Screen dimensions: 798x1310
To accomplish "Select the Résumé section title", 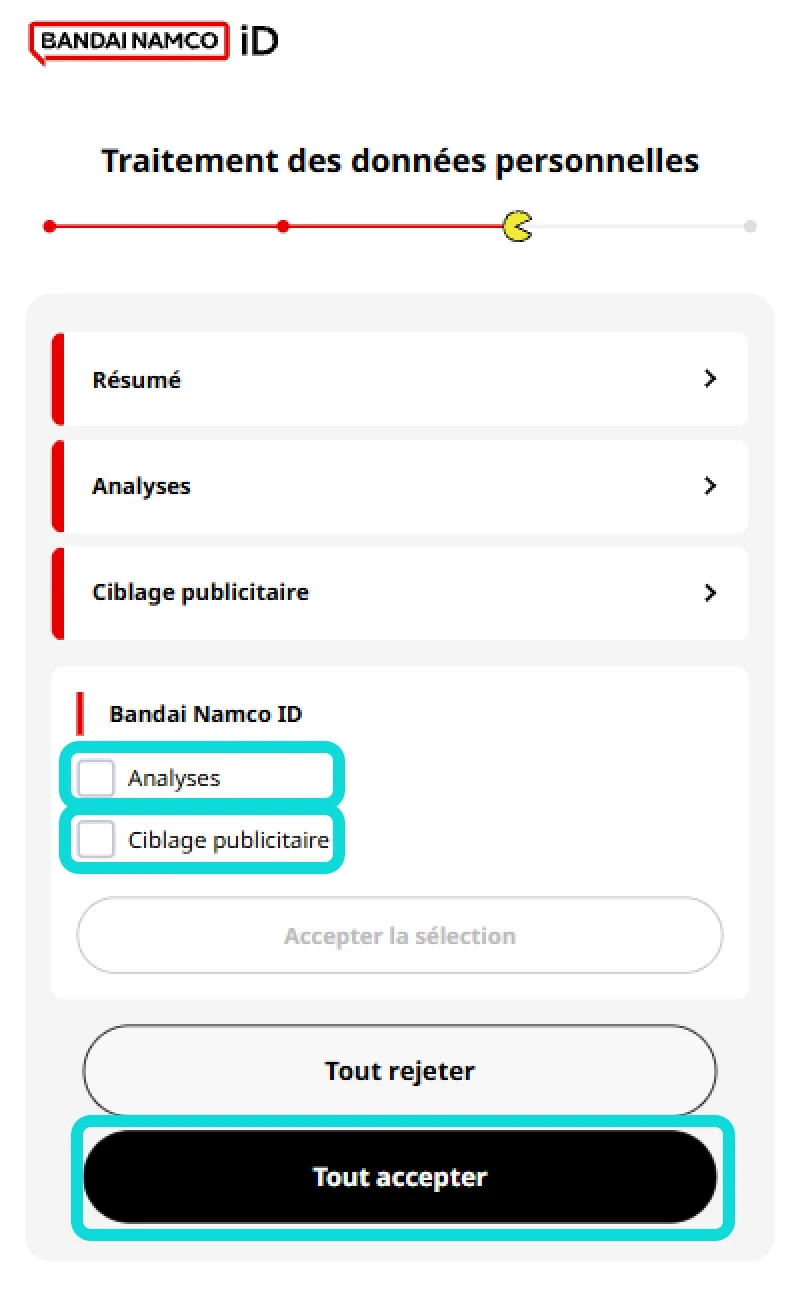I will click(136, 380).
